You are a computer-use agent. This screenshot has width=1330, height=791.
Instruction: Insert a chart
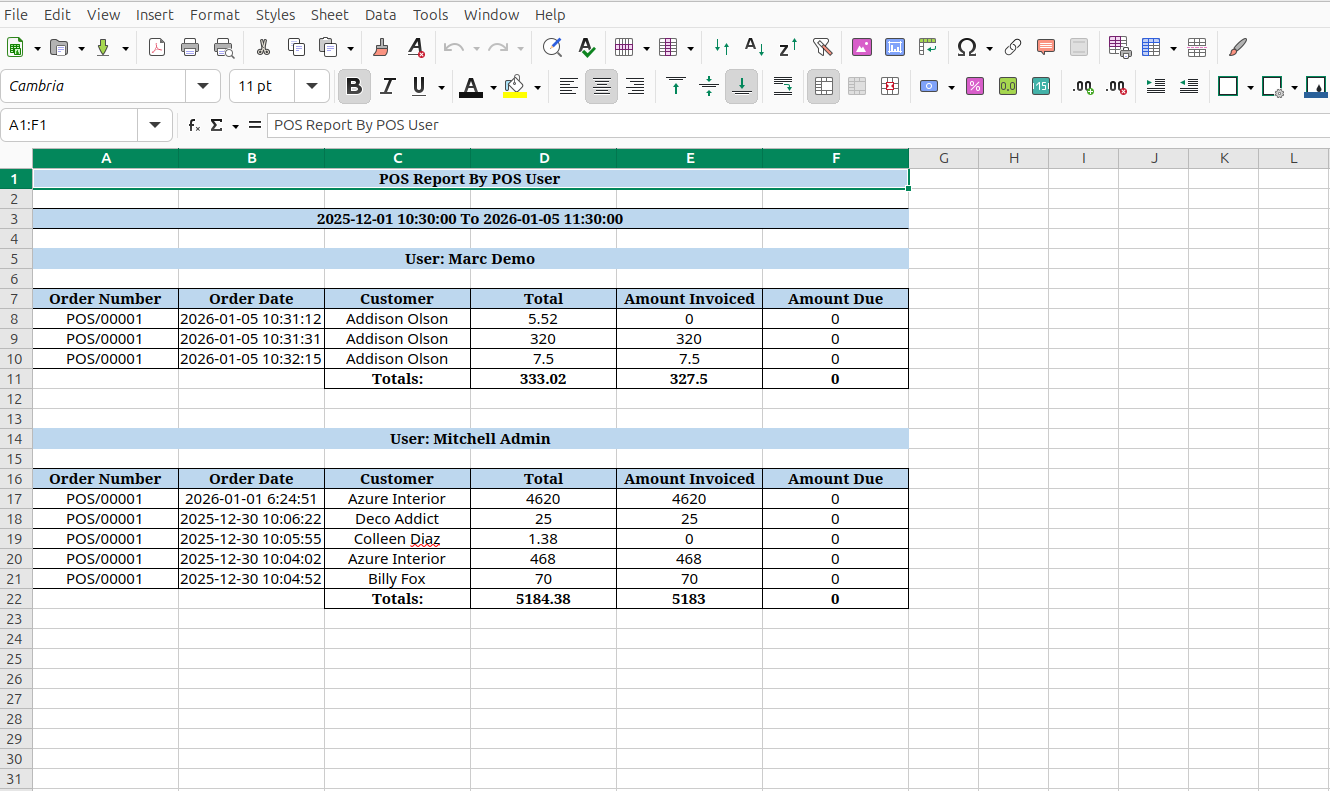[x=895, y=47]
